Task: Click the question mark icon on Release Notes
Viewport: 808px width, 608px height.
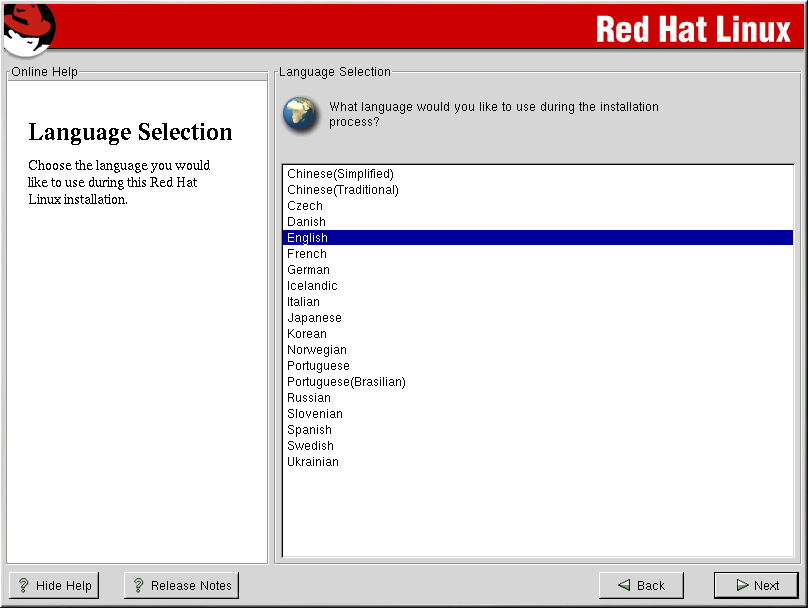Action: point(138,586)
